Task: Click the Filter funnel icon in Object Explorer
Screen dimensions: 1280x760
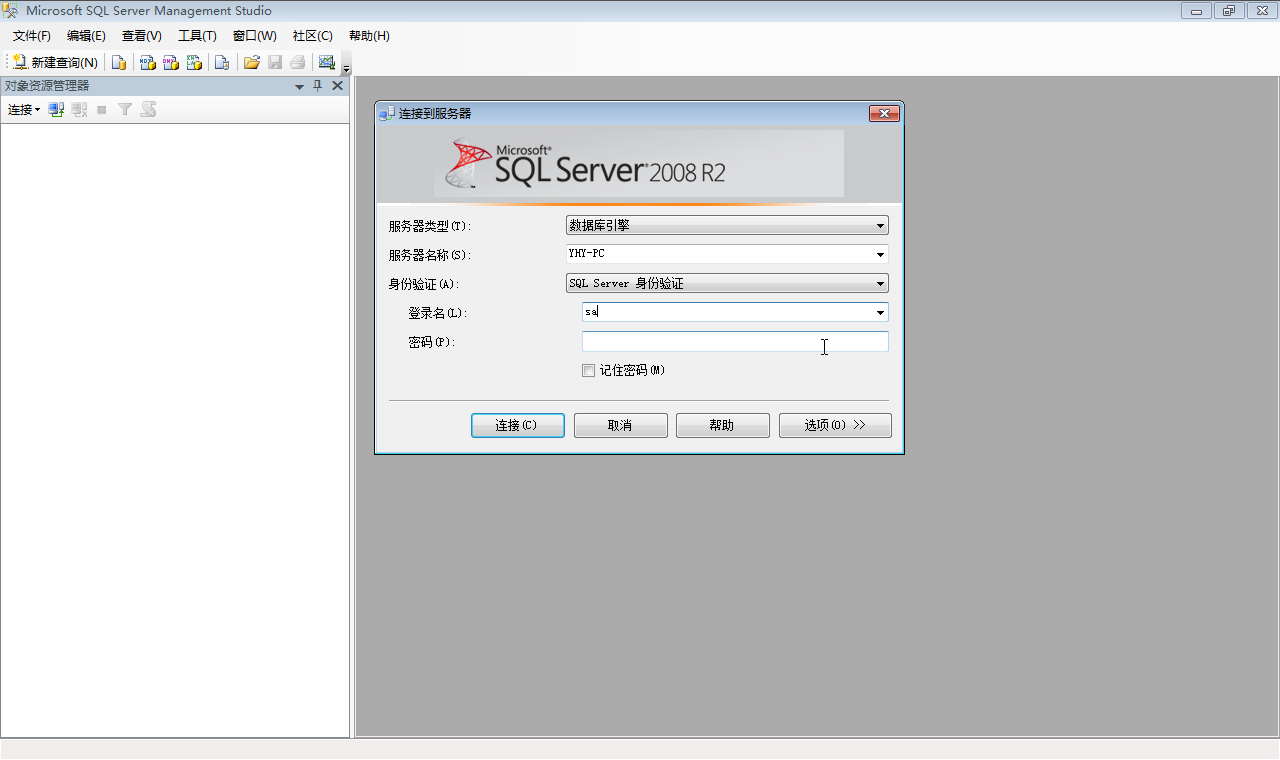Action: point(125,109)
